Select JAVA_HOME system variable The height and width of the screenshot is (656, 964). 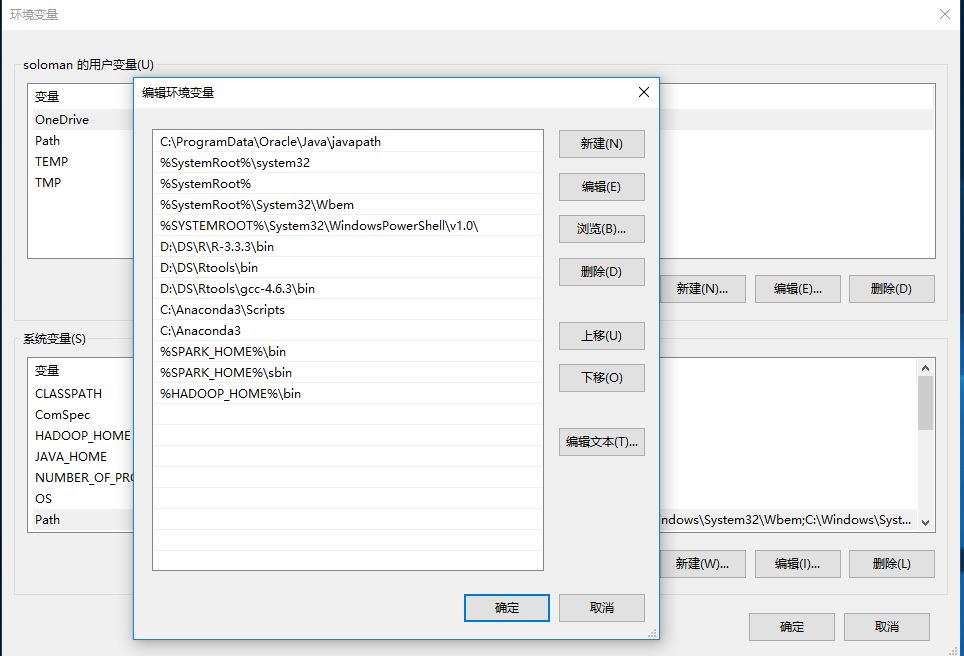pos(81,456)
